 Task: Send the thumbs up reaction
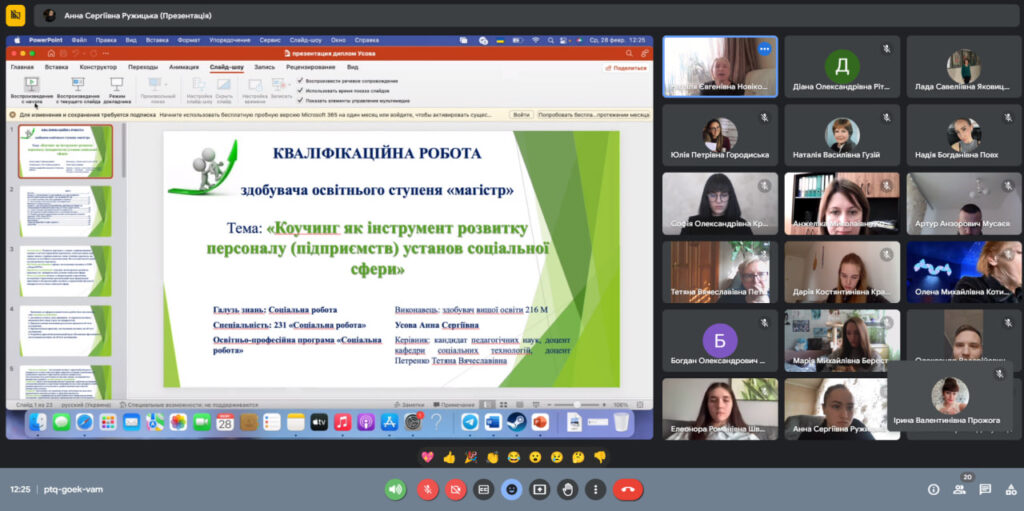449,457
